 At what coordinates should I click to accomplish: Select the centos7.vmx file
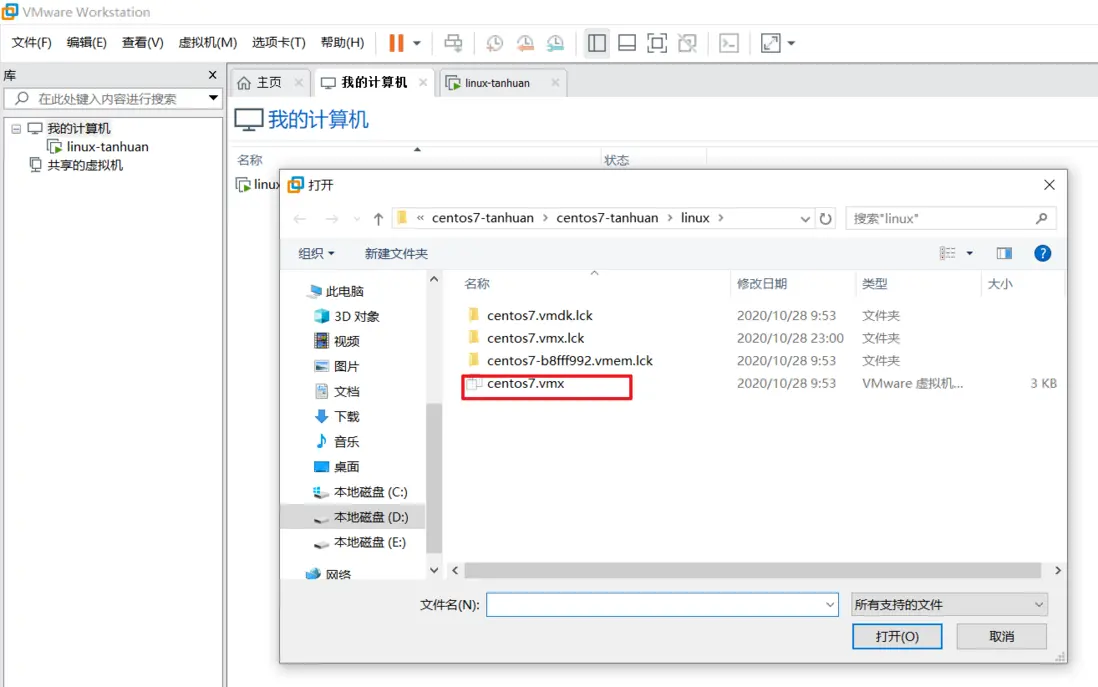click(525, 384)
